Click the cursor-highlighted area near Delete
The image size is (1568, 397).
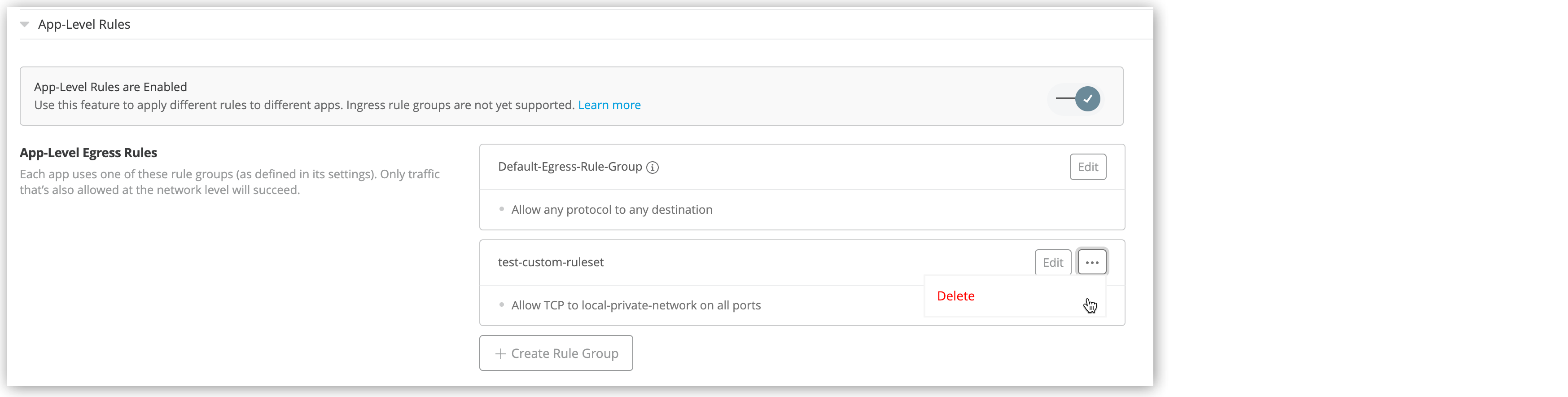[1090, 306]
